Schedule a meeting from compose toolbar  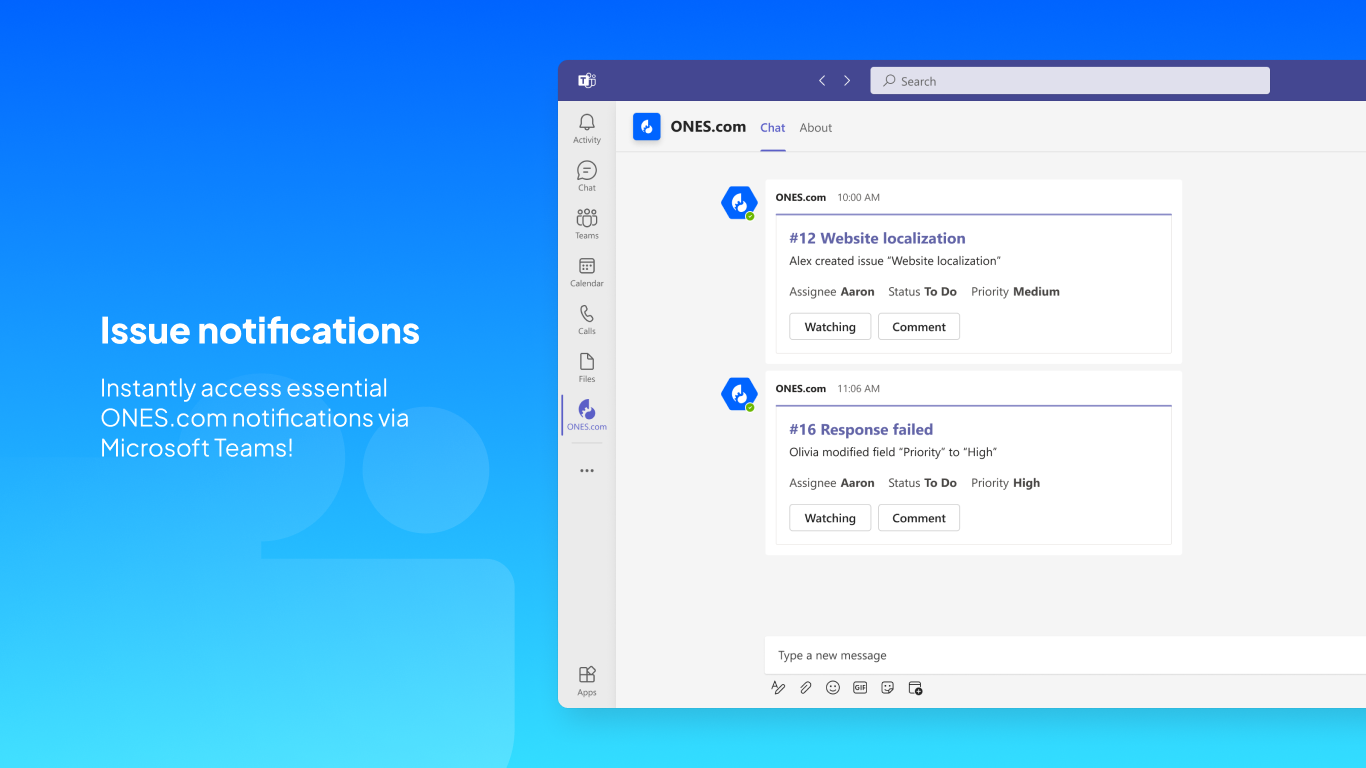click(x=915, y=688)
